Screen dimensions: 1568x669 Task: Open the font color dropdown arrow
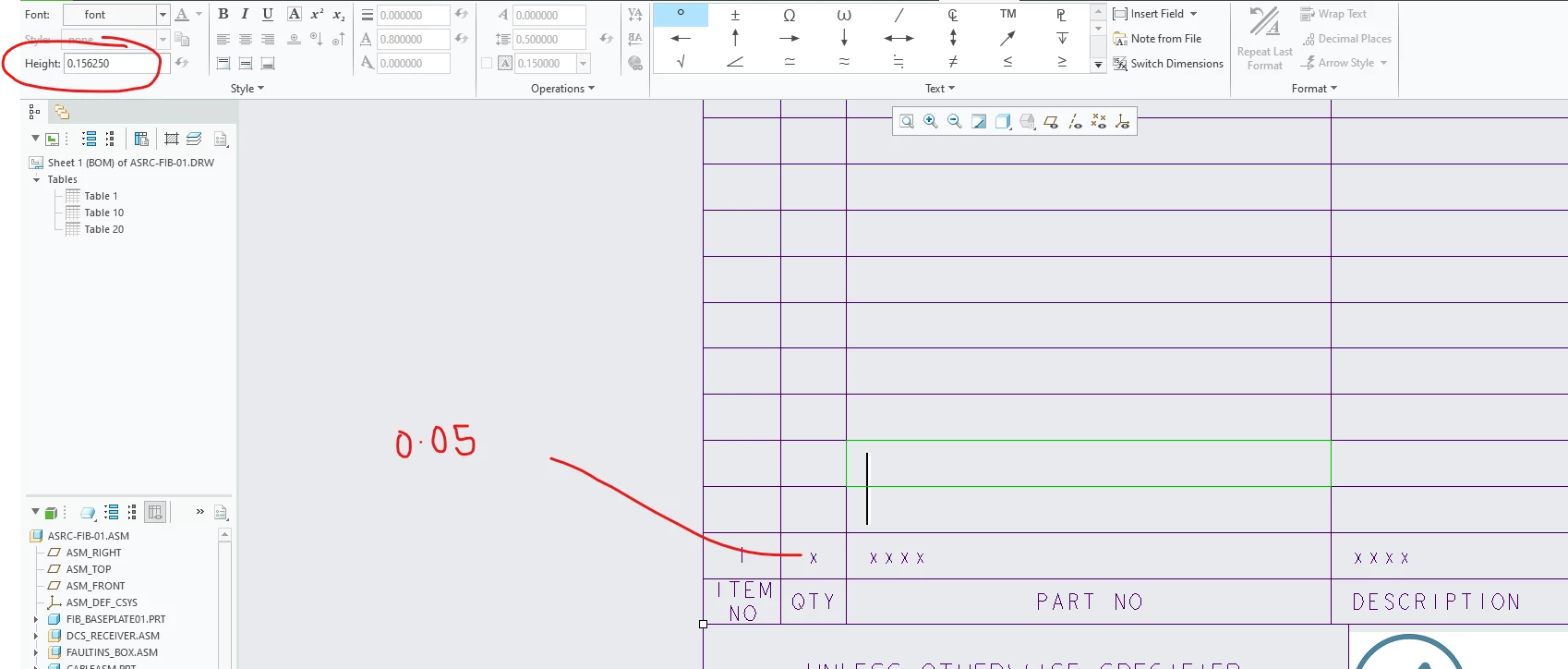[199, 14]
